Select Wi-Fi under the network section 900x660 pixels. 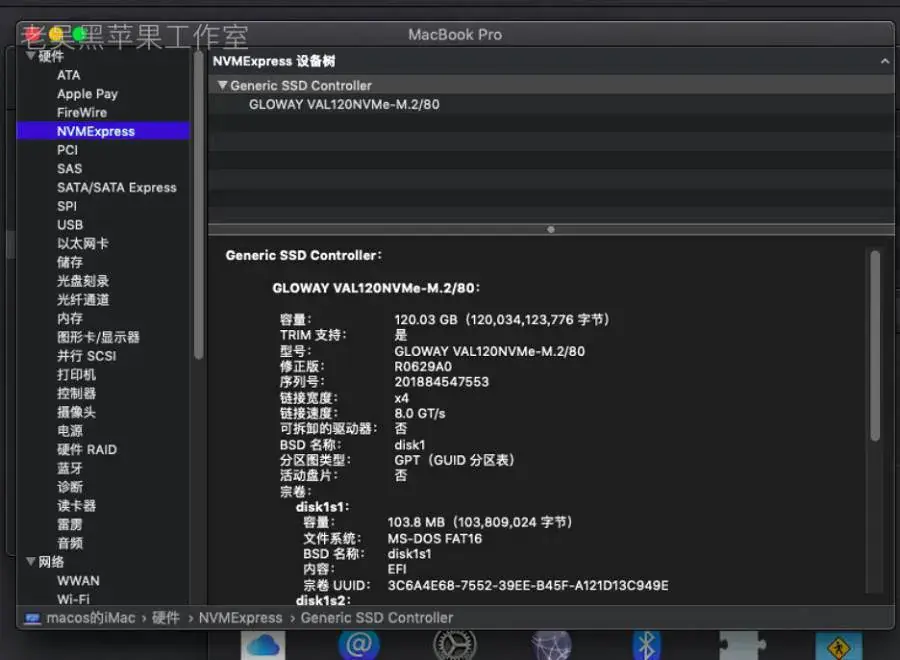(73, 599)
